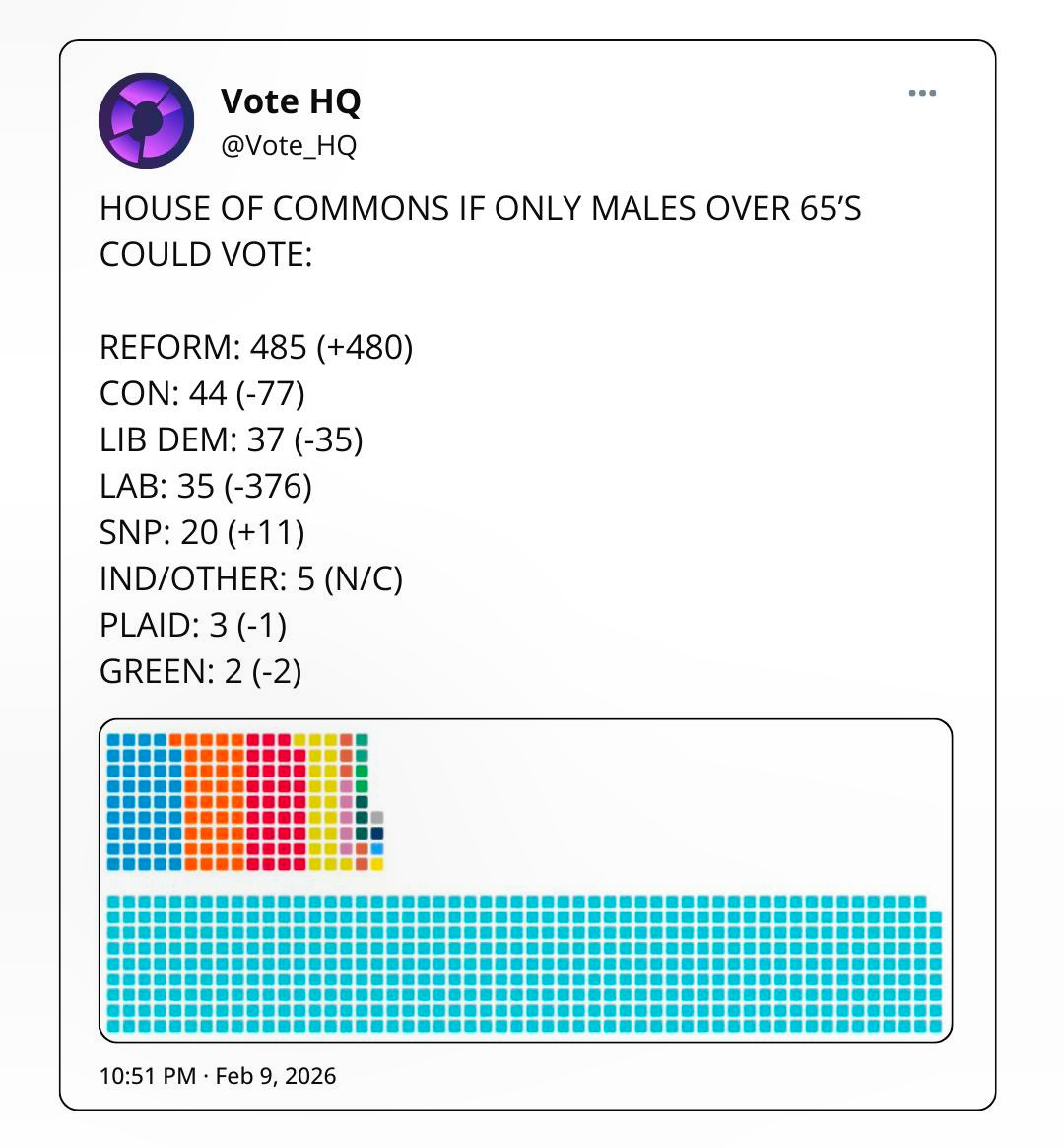Click the blue seat block in chart

[x=144, y=802]
